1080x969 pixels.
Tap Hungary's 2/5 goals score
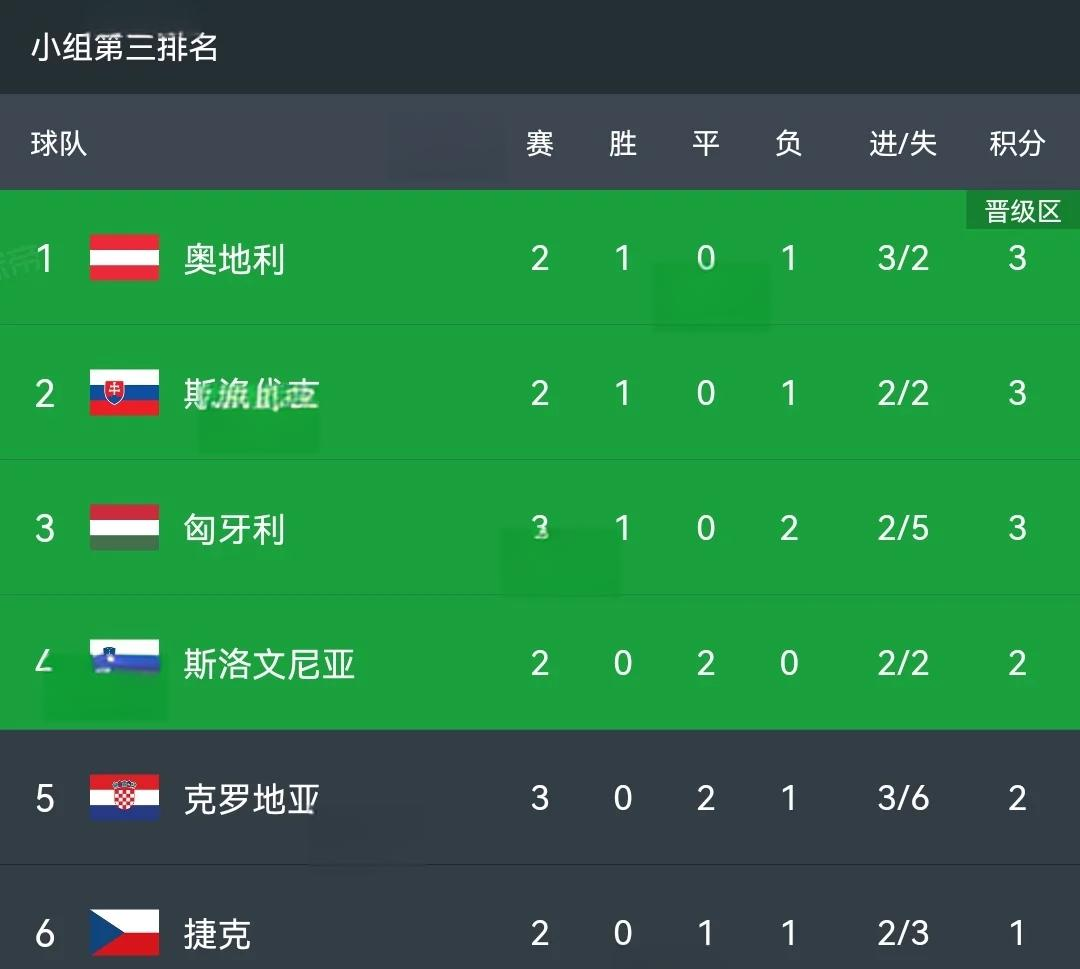[903, 528]
